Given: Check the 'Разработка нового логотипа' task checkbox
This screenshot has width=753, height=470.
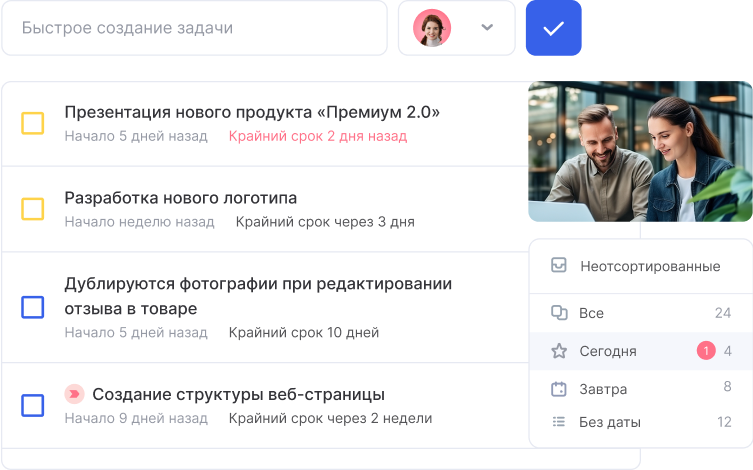Looking at the screenshot, I should (33, 209).
